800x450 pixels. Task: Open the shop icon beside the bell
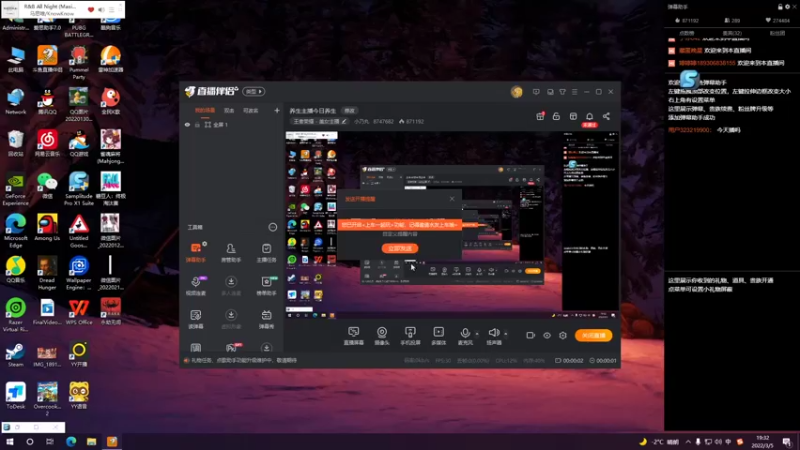pyautogui.click(x=573, y=116)
